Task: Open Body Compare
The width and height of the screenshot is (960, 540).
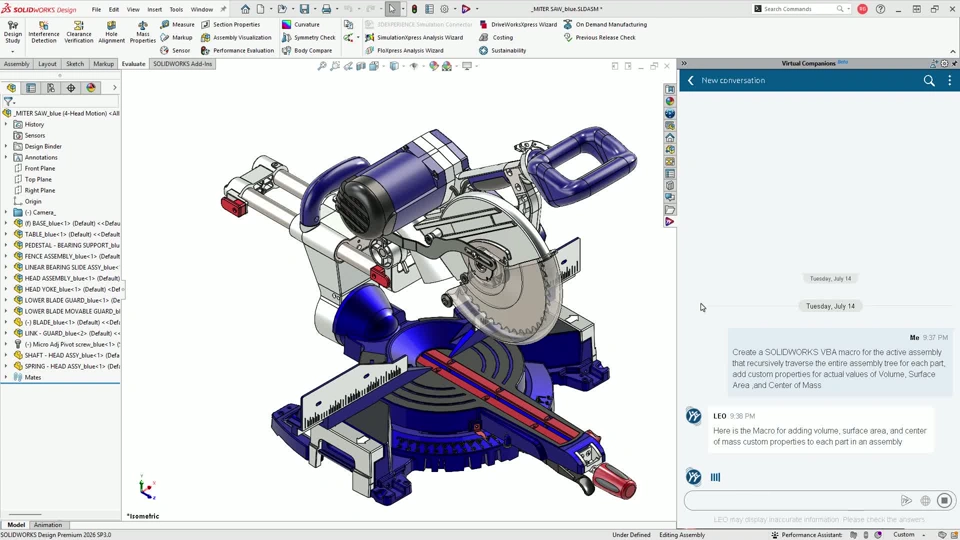Action: coord(307,50)
